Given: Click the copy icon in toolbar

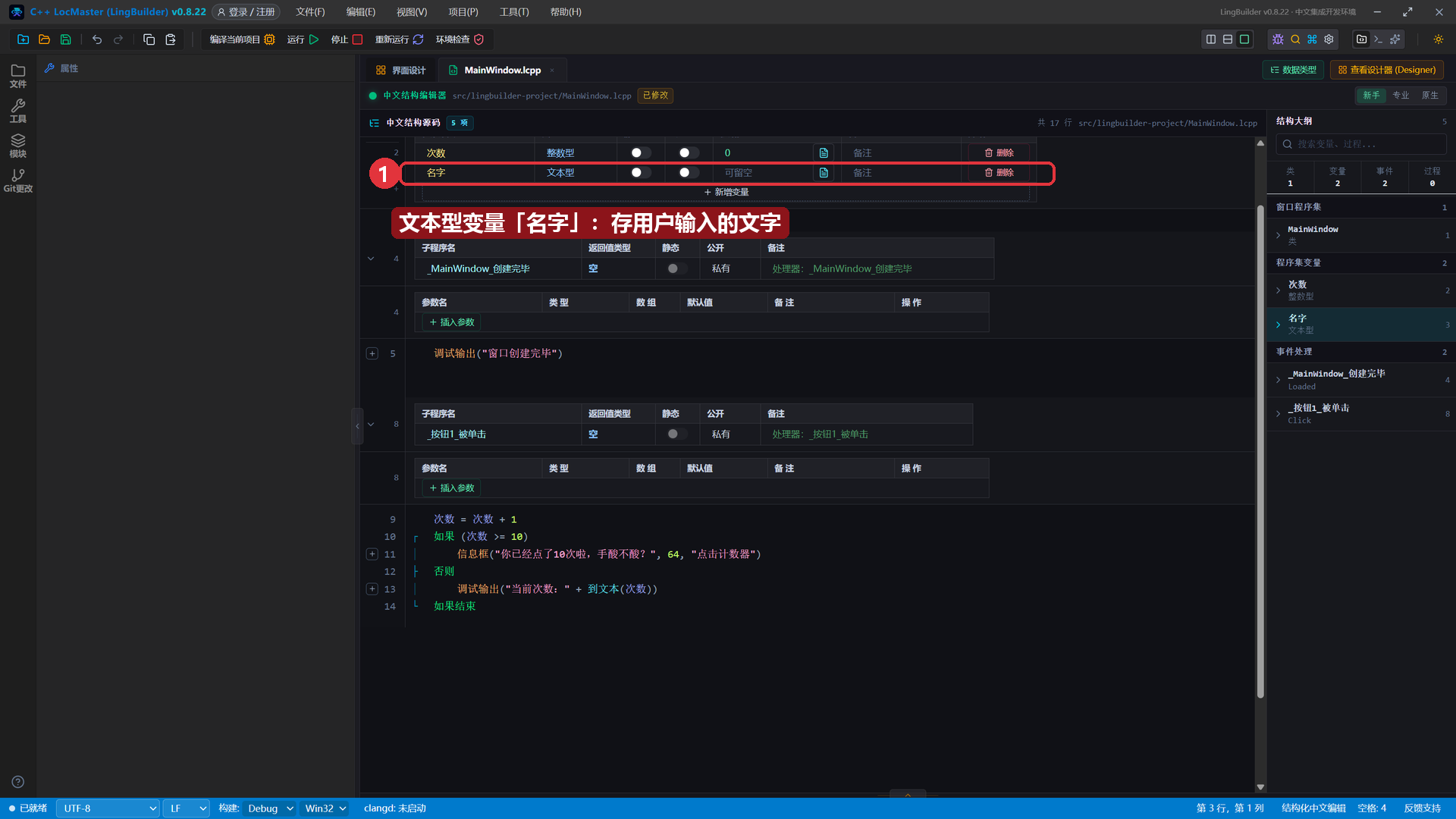Looking at the screenshot, I should (149, 39).
